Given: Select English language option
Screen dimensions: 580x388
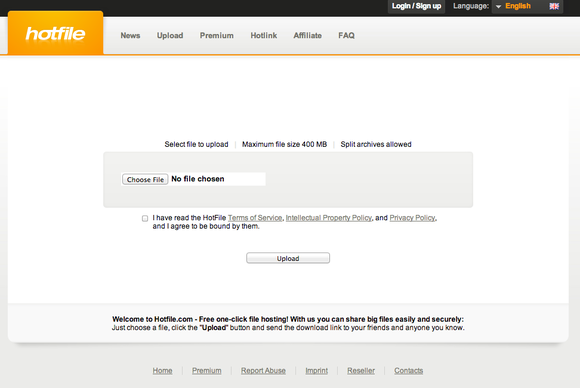Looking at the screenshot, I should click(x=518, y=6).
